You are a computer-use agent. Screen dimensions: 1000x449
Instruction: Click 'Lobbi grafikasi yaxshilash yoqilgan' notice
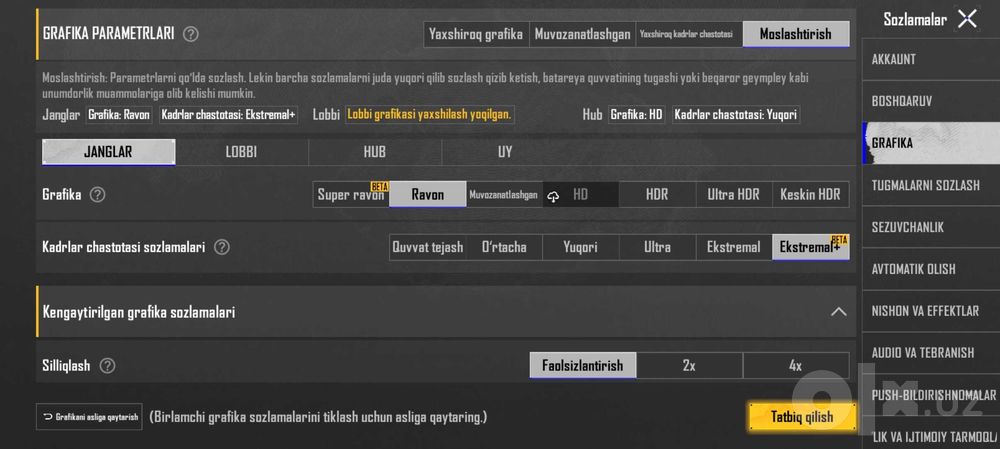[x=430, y=115]
